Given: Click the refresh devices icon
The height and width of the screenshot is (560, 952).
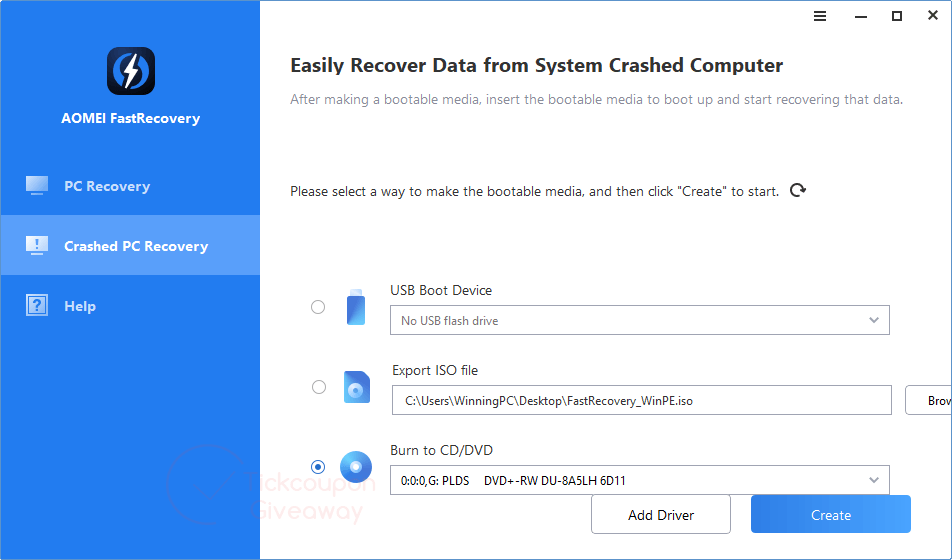Looking at the screenshot, I should 798,191.
